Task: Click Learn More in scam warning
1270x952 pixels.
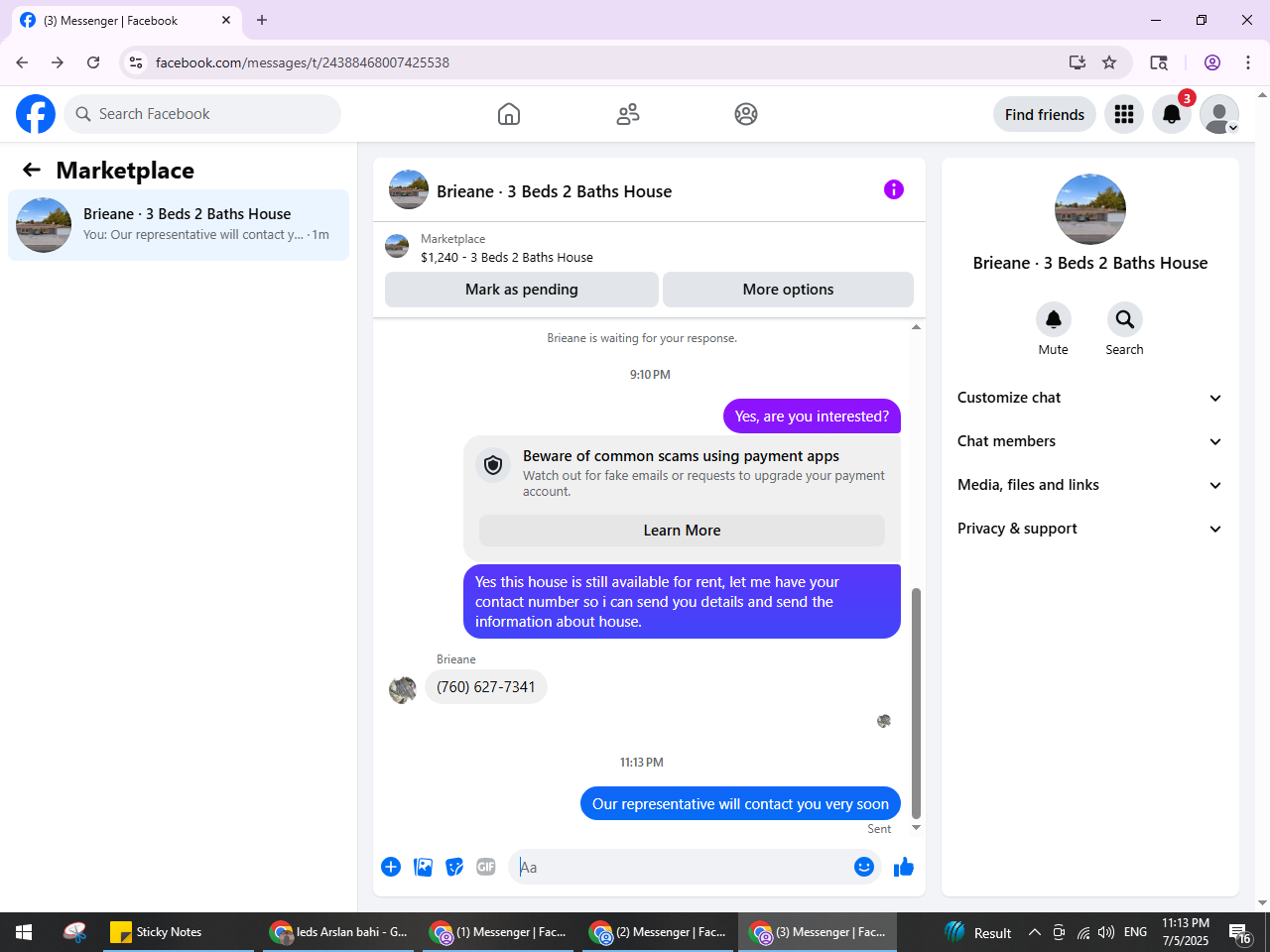Action: (x=682, y=531)
